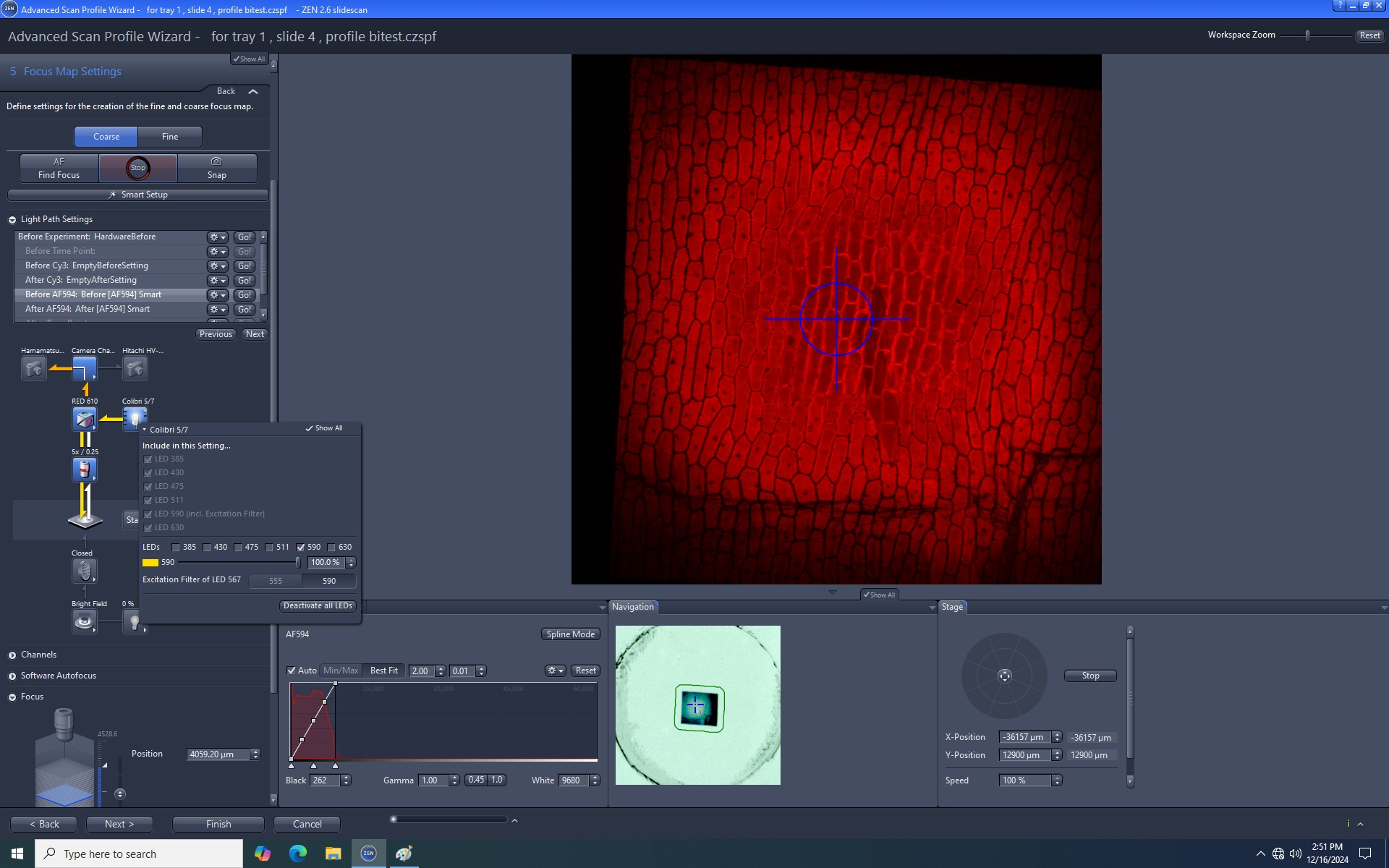Click Go! for Before AF594 setting
This screenshot has height=868, width=1389.
[x=245, y=295]
